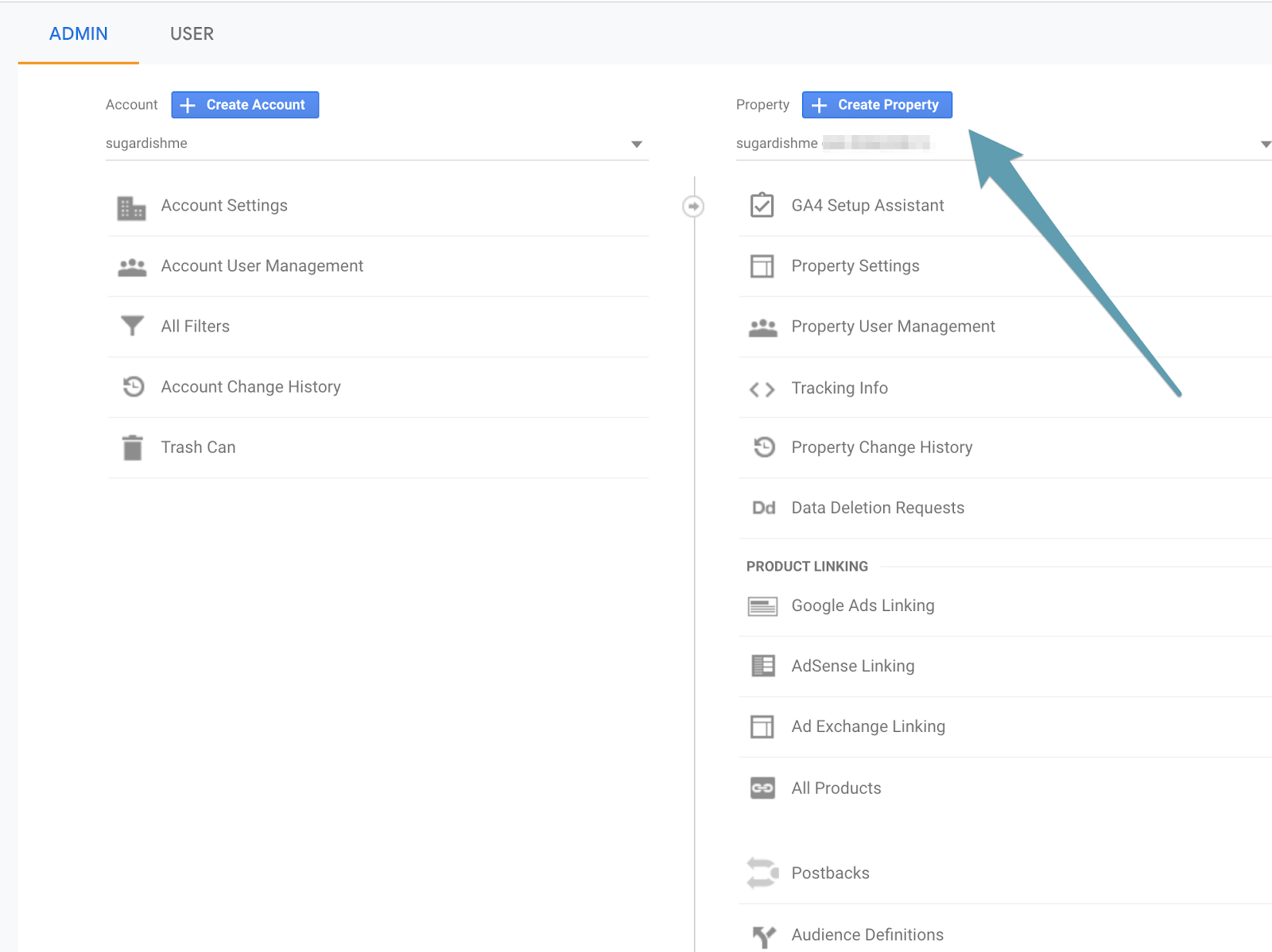Open Google Ads Linking
This screenshot has width=1272, height=952.
[863, 606]
